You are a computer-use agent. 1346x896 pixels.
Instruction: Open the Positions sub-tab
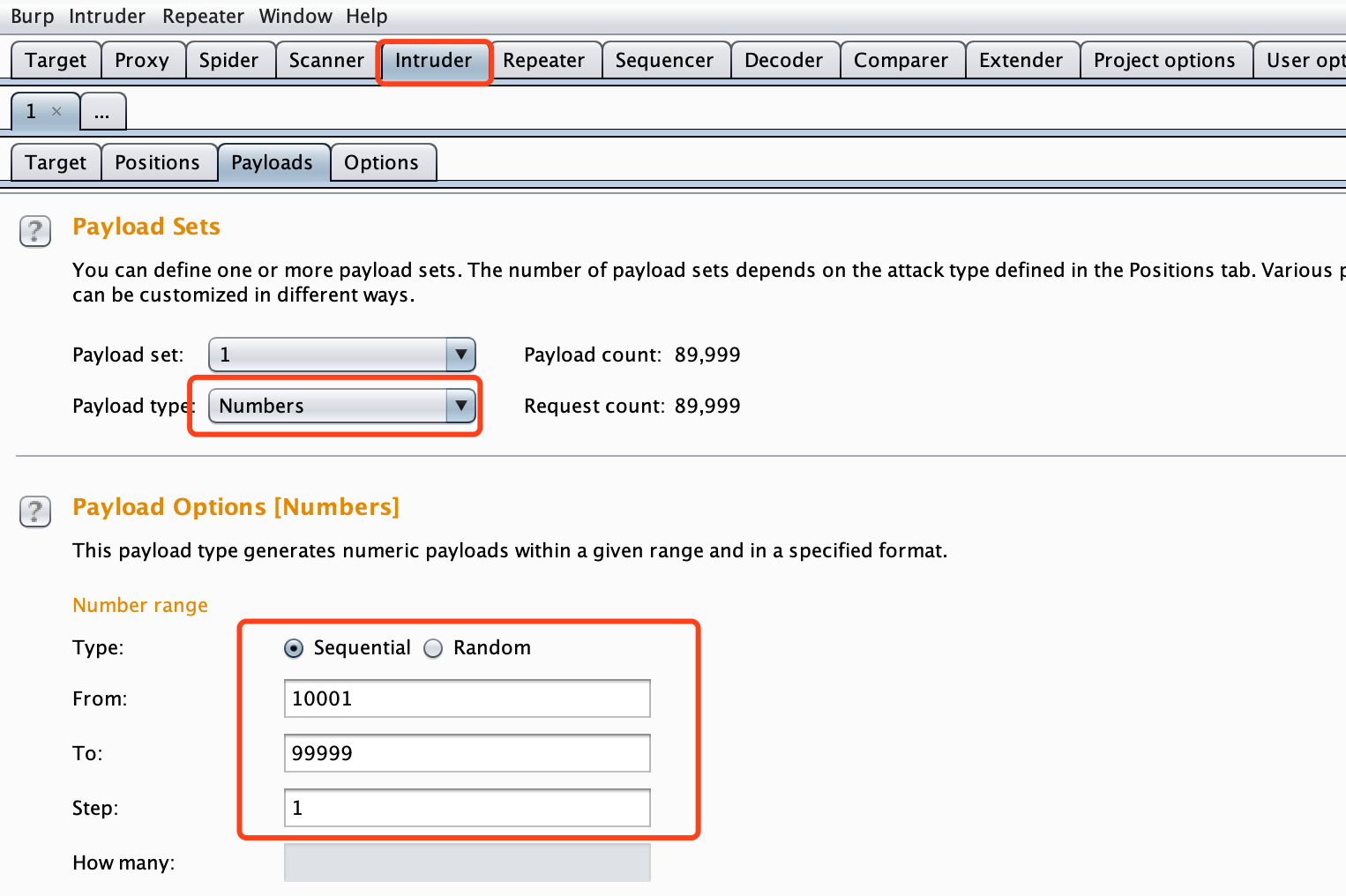158,162
